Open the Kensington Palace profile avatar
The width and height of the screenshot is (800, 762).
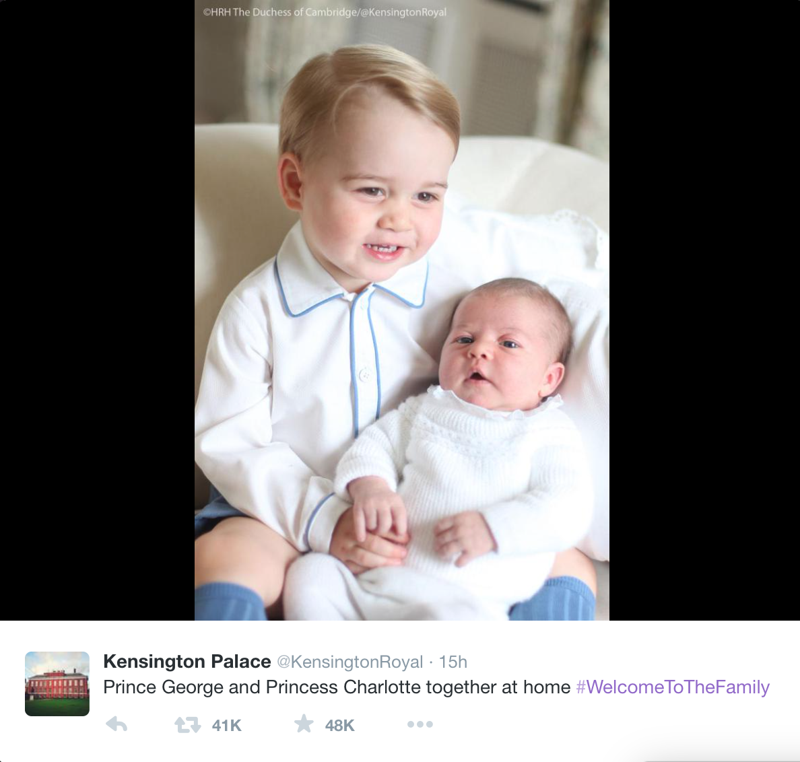pos(57,683)
